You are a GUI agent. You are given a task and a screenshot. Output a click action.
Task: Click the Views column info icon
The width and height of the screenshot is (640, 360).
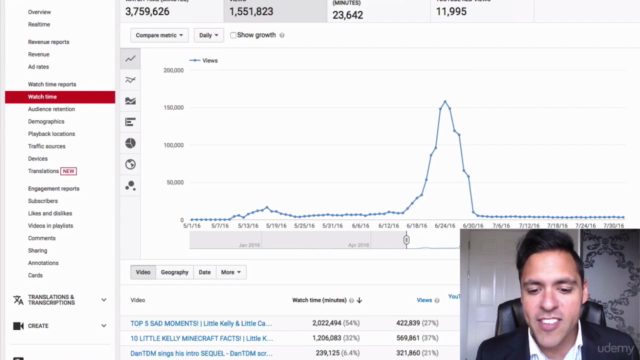click(437, 300)
